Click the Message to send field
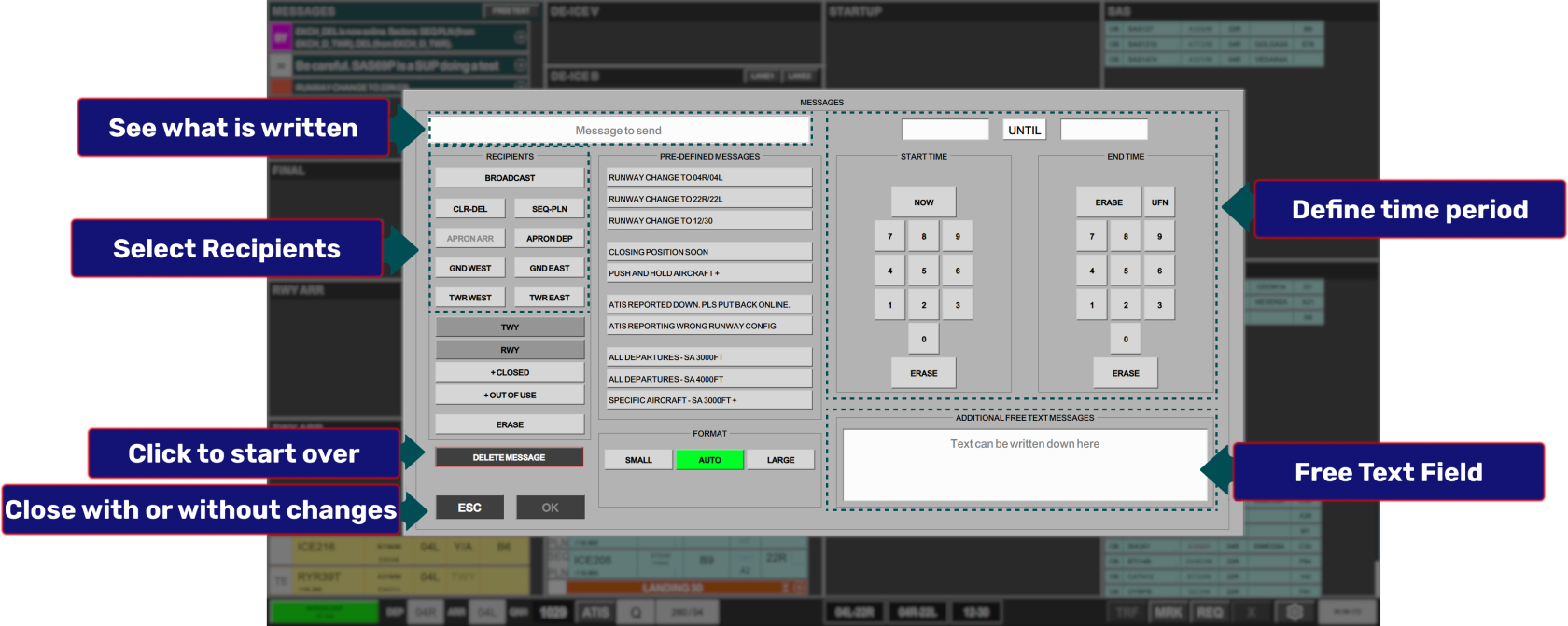 tap(619, 130)
